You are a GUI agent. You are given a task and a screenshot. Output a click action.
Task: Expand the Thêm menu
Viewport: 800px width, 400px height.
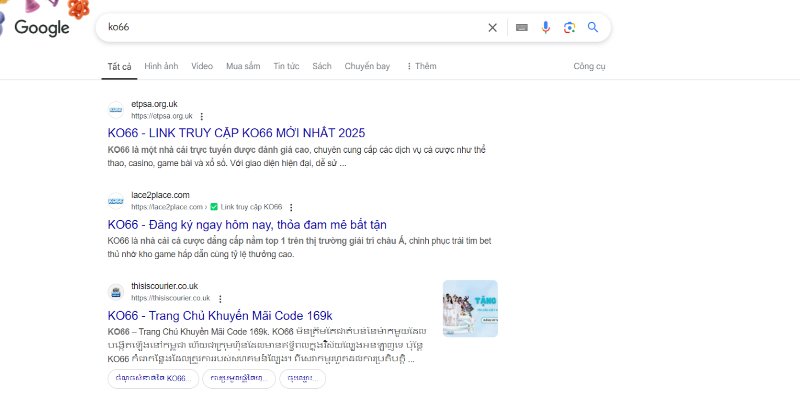click(421, 66)
